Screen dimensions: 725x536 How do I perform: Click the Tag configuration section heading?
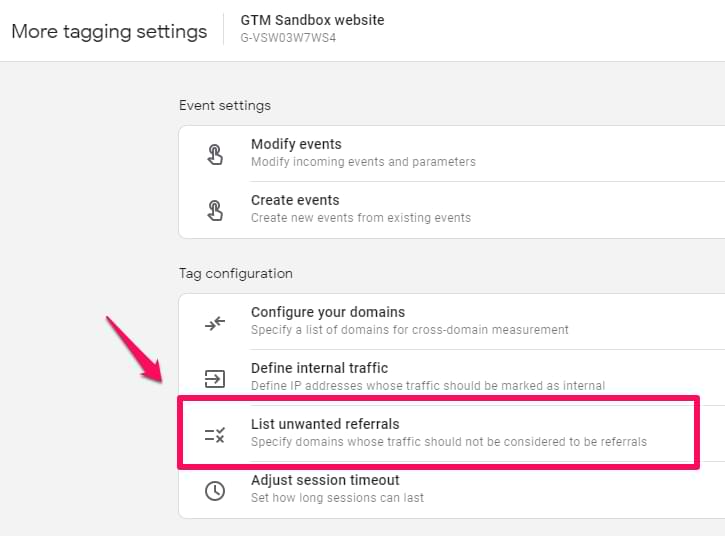pos(236,273)
